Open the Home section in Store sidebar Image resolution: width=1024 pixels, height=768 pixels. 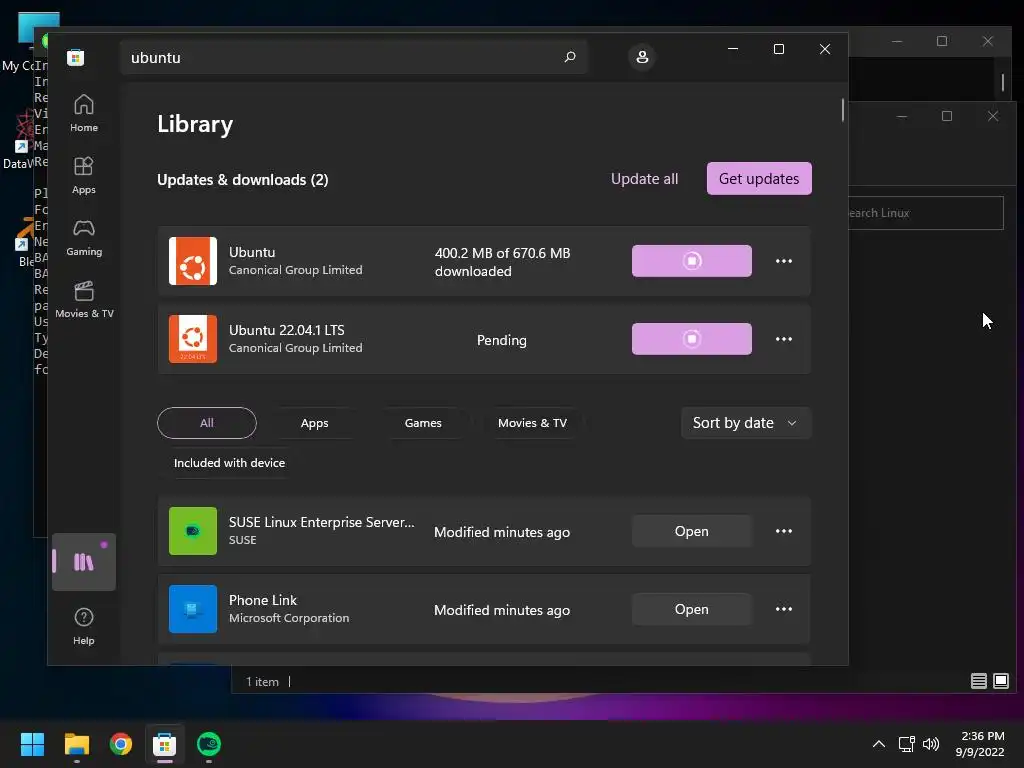84,113
